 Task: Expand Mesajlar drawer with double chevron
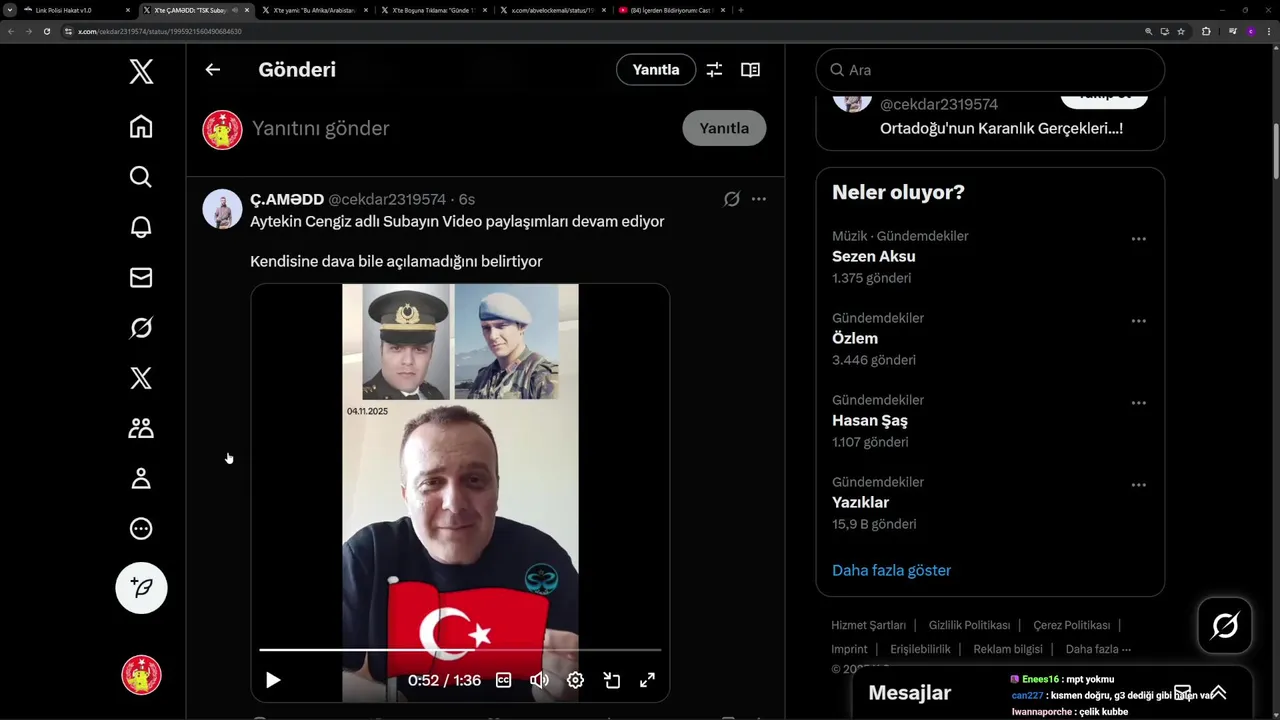tap(1218, 693)
